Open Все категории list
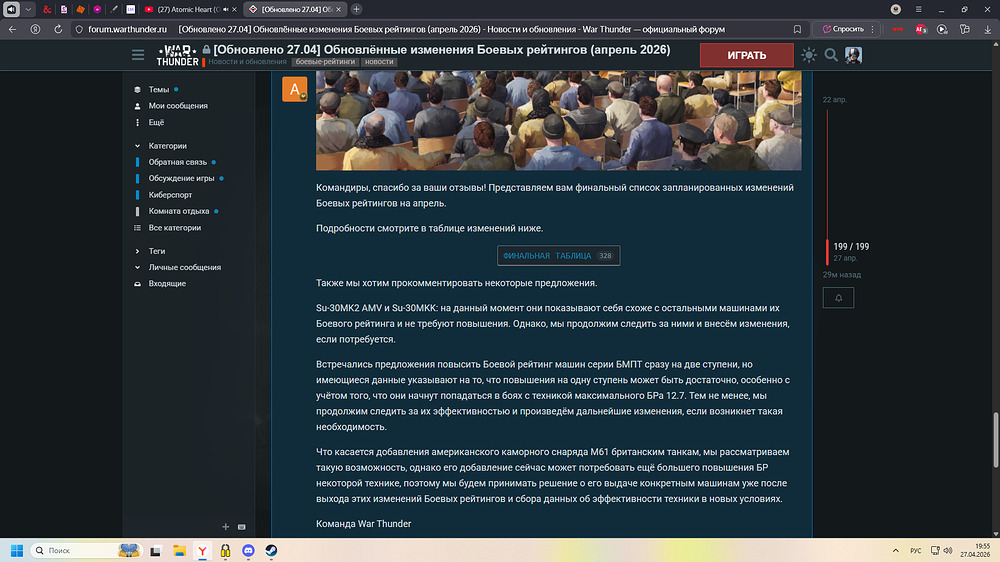This screenshot has height=562, width=1000. pyautogui.click(x=175, y=228)
